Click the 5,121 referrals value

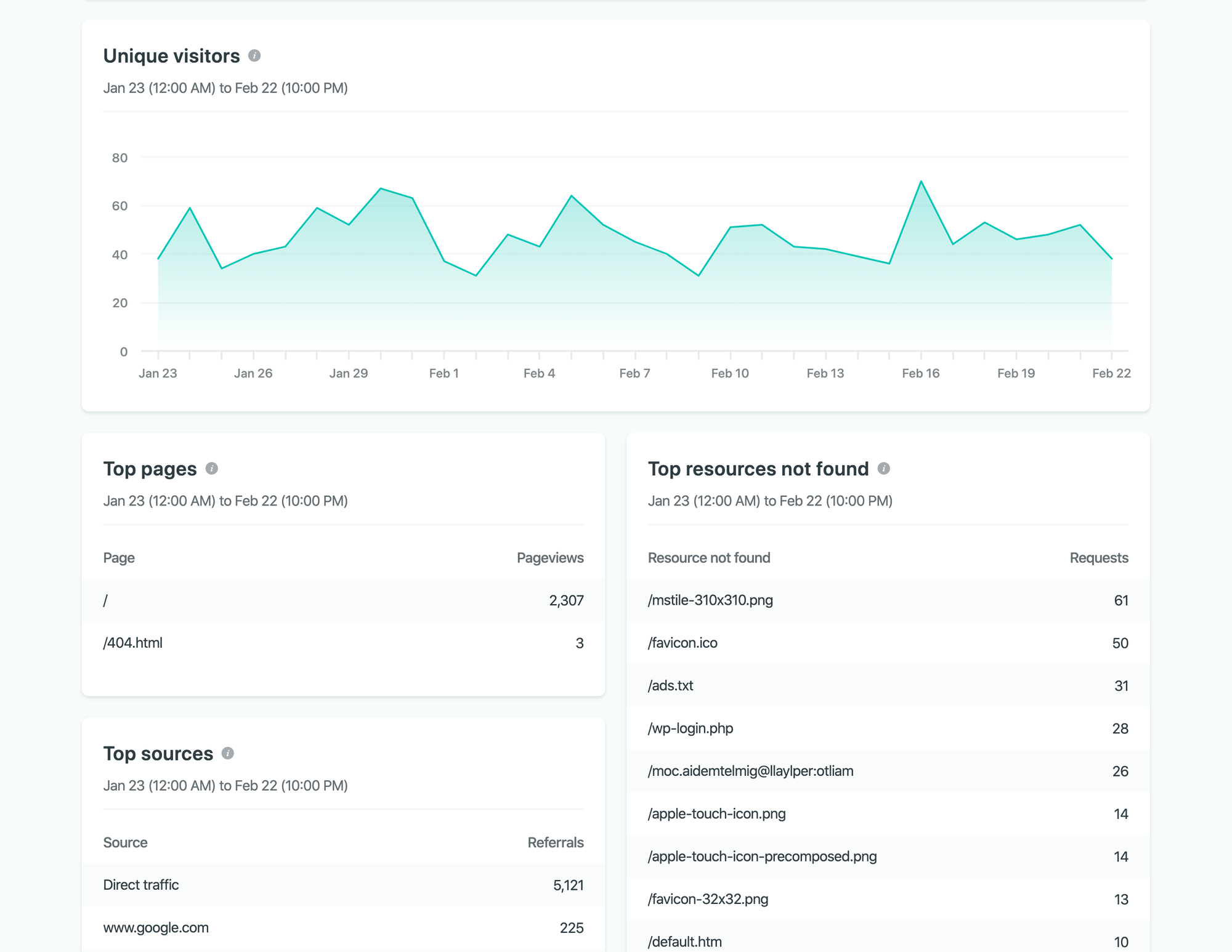tap(568, 885)
